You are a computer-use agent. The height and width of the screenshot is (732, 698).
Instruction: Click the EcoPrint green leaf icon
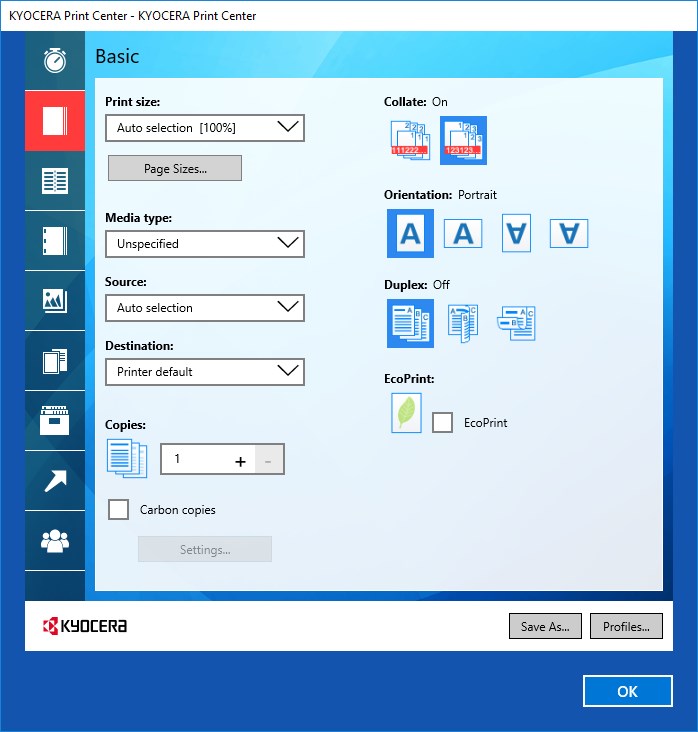[x=406, y=413]
